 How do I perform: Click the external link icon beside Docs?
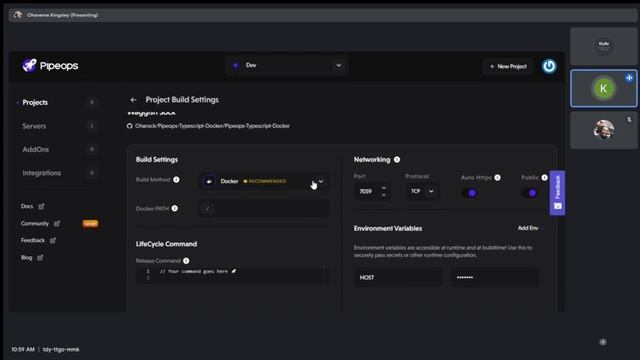41,206
